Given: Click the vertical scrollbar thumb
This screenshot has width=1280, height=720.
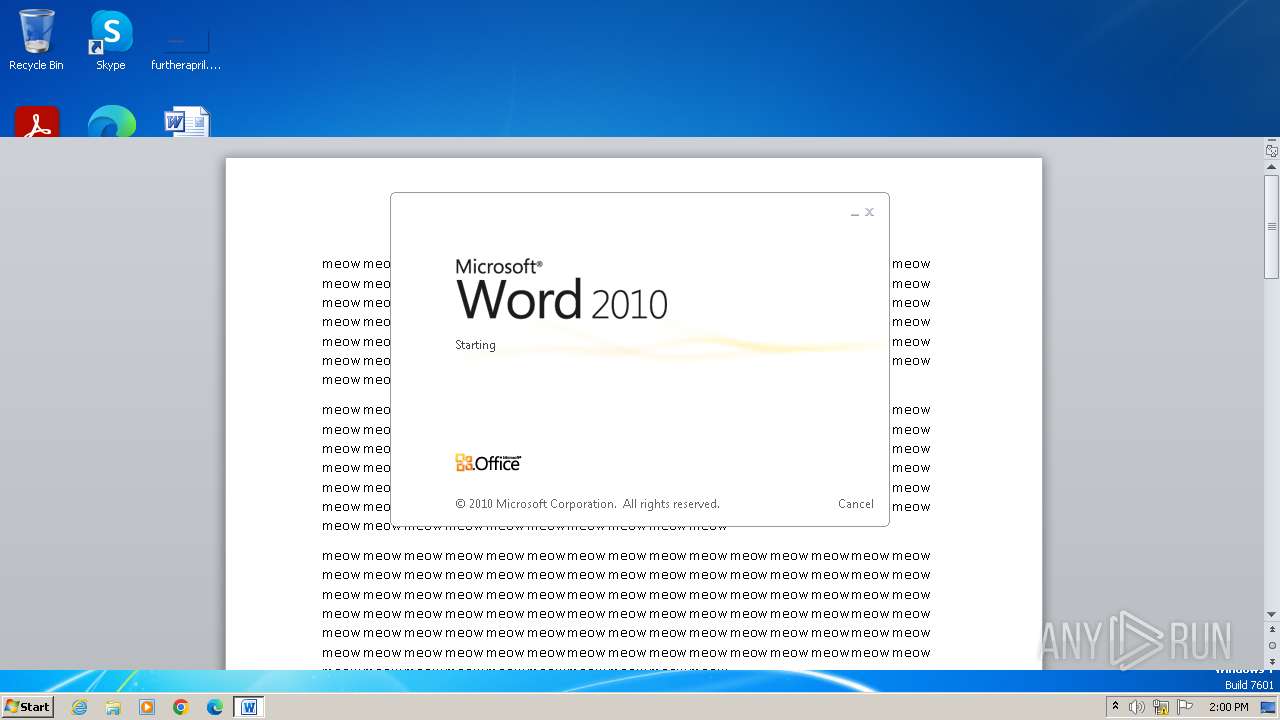Looking at the screenshot, I should (1272, 227).
